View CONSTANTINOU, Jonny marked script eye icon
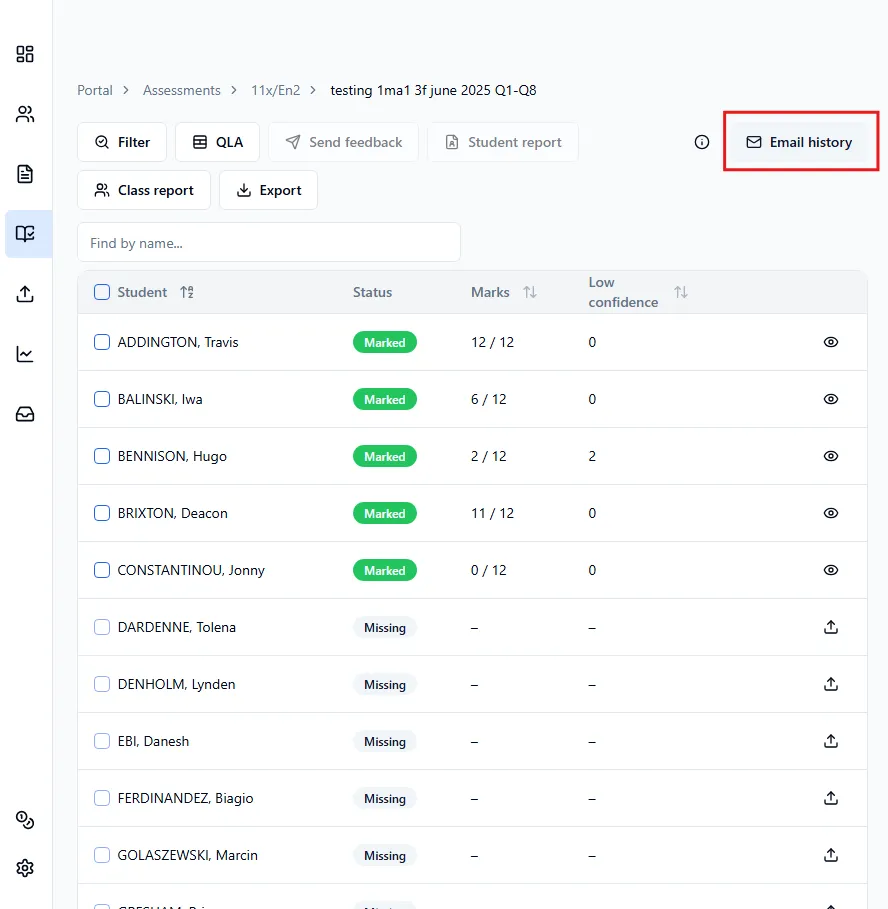 click(x=831, y=570)
